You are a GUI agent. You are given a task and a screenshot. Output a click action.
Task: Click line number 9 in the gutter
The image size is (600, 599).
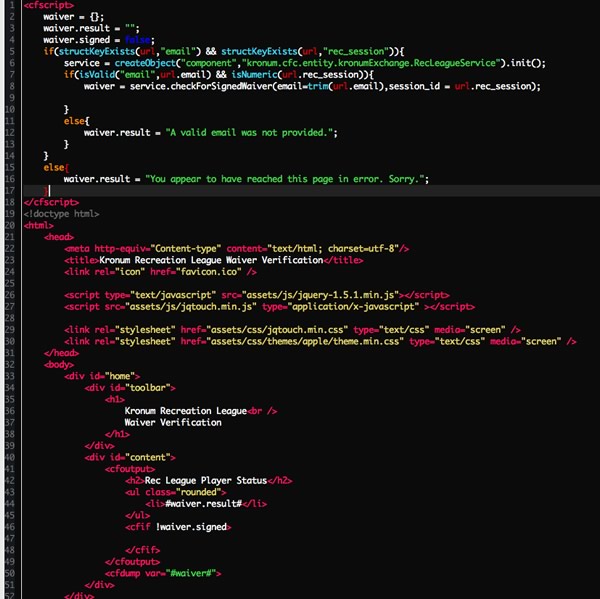tap(12, 98)
